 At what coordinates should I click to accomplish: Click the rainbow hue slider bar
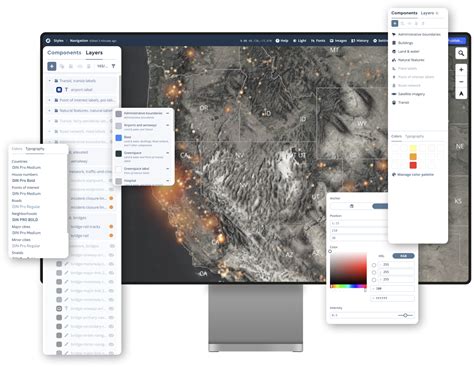pyautogui.click(x=348, y=286)
